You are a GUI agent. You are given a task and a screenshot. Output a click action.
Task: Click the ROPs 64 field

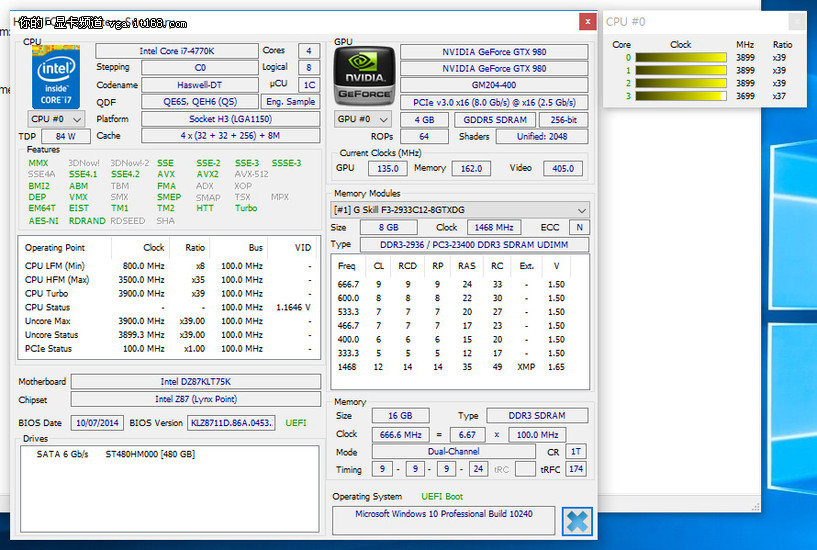click(424, 136)
